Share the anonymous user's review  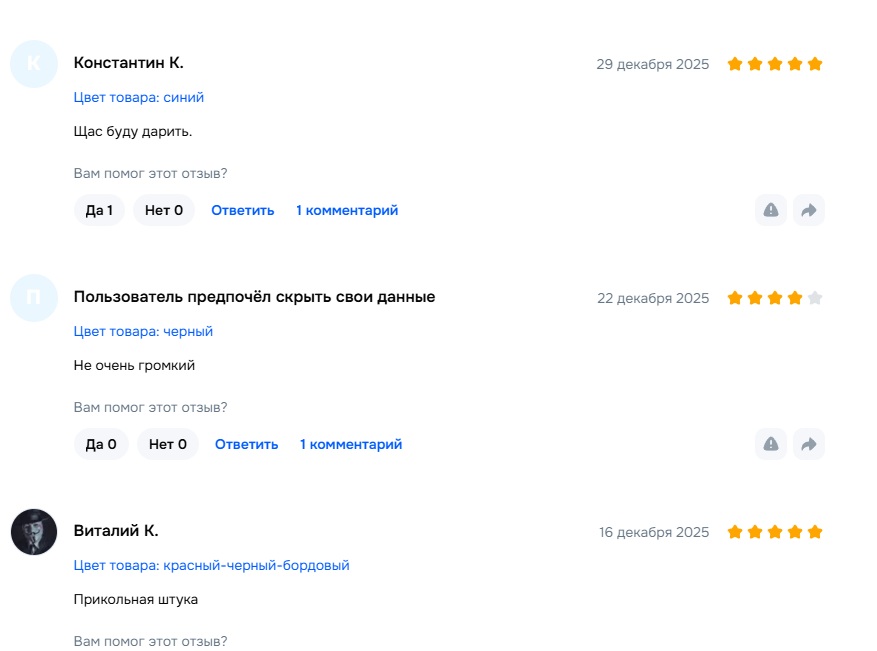coord(809,444)
